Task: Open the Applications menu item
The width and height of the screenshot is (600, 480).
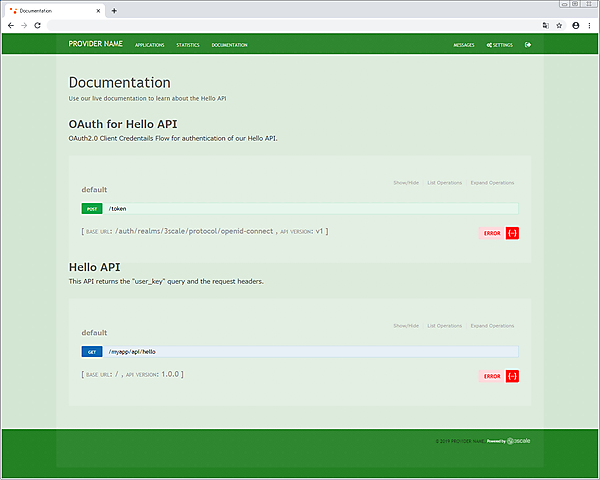Action: point(149,45)
